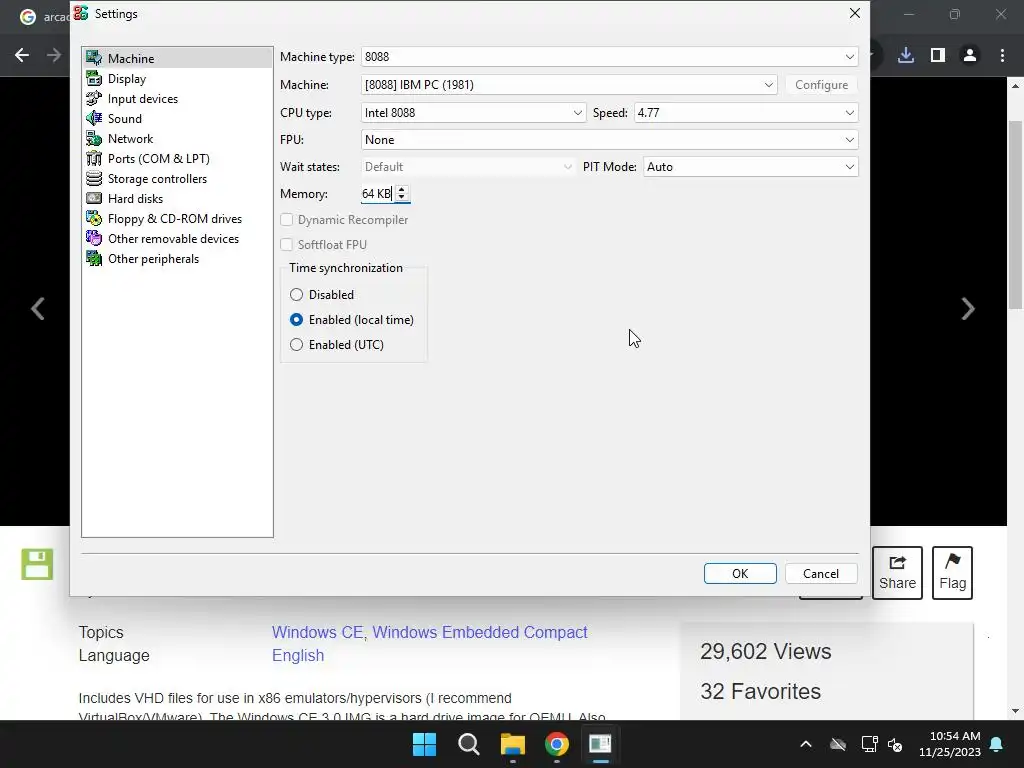This screenshot has height=768, width=1024.
Task: Click the Configure button
Action: click(822, 84)
